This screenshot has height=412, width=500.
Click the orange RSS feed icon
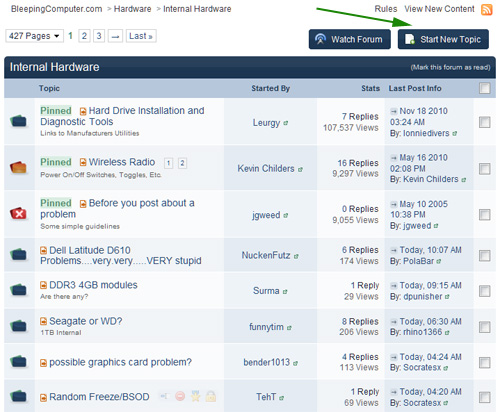[486, 9]
